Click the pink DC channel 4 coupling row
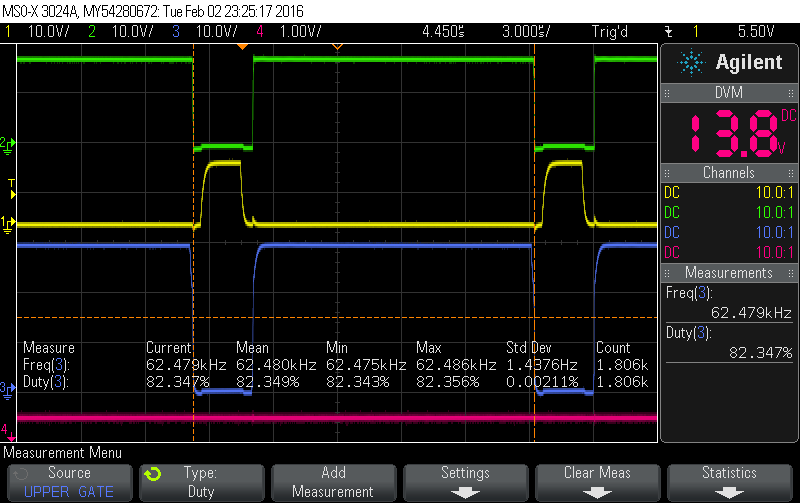 [729, 253]
